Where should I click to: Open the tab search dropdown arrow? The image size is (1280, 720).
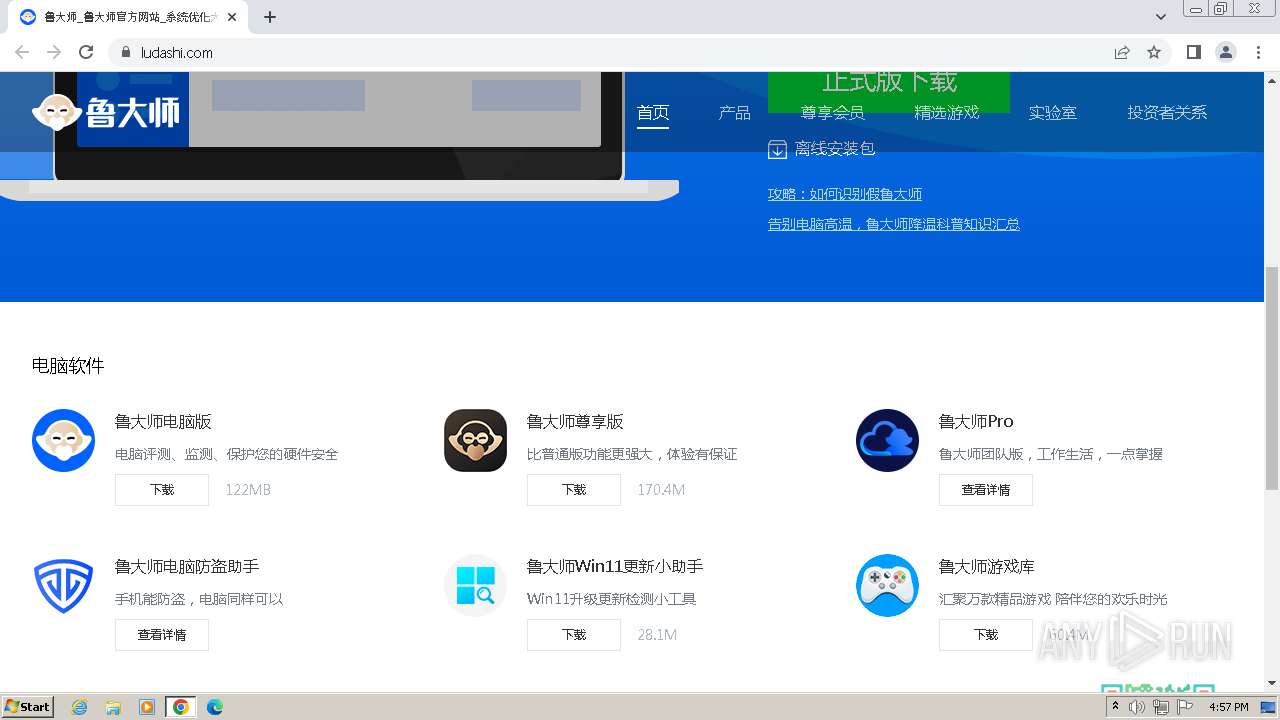click(x=1161, y=17)
